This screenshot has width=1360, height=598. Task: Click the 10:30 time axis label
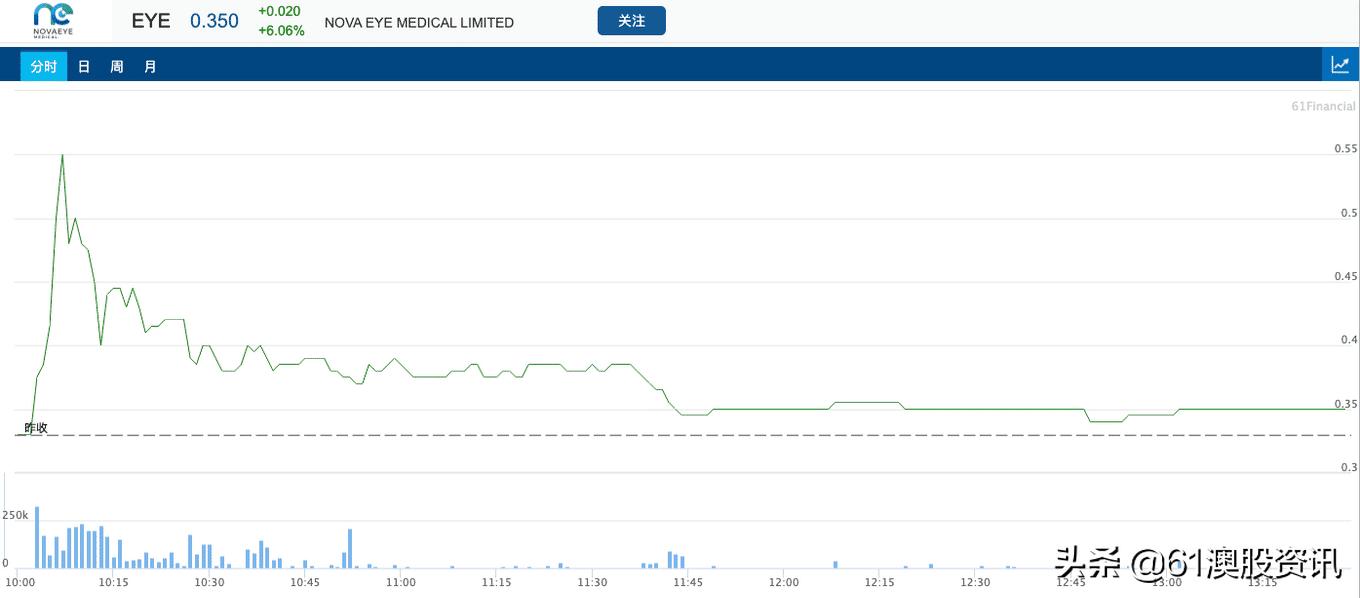(x=209, y=582)
